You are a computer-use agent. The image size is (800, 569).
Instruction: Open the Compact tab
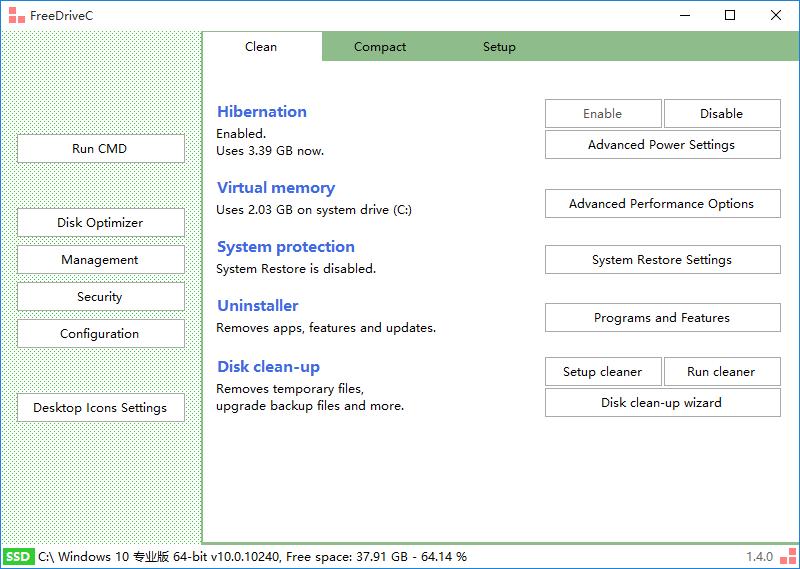pyautogui.click(x=380, y=46)
